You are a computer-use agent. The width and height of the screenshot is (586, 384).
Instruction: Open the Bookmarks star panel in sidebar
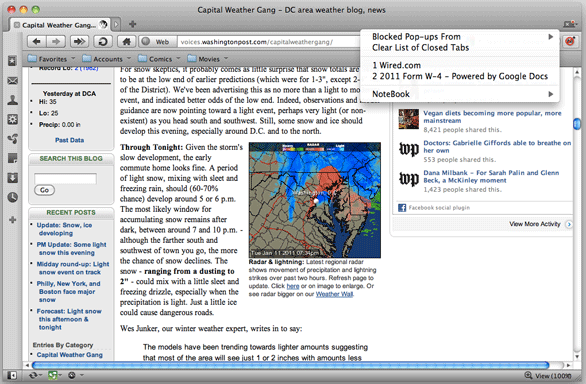(12, 61)
